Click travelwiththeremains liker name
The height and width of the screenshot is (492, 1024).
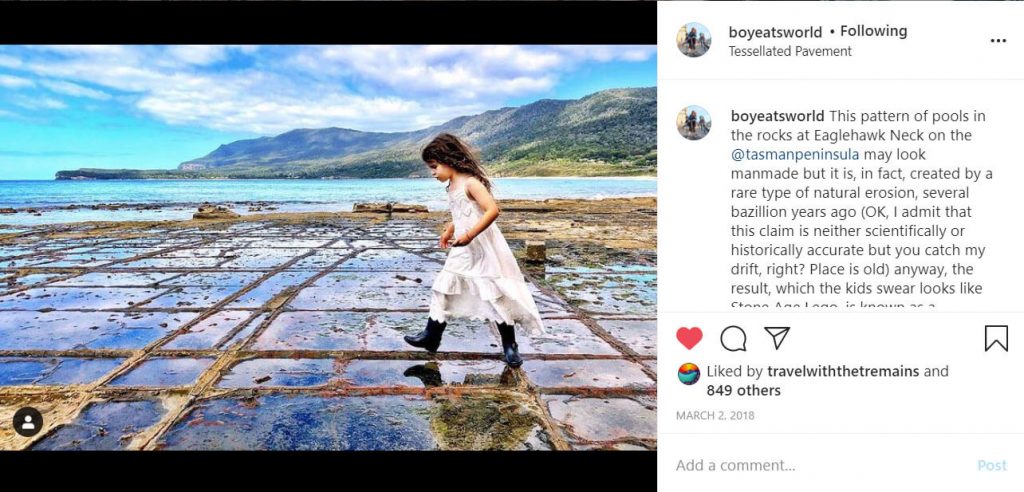(842, 371)
